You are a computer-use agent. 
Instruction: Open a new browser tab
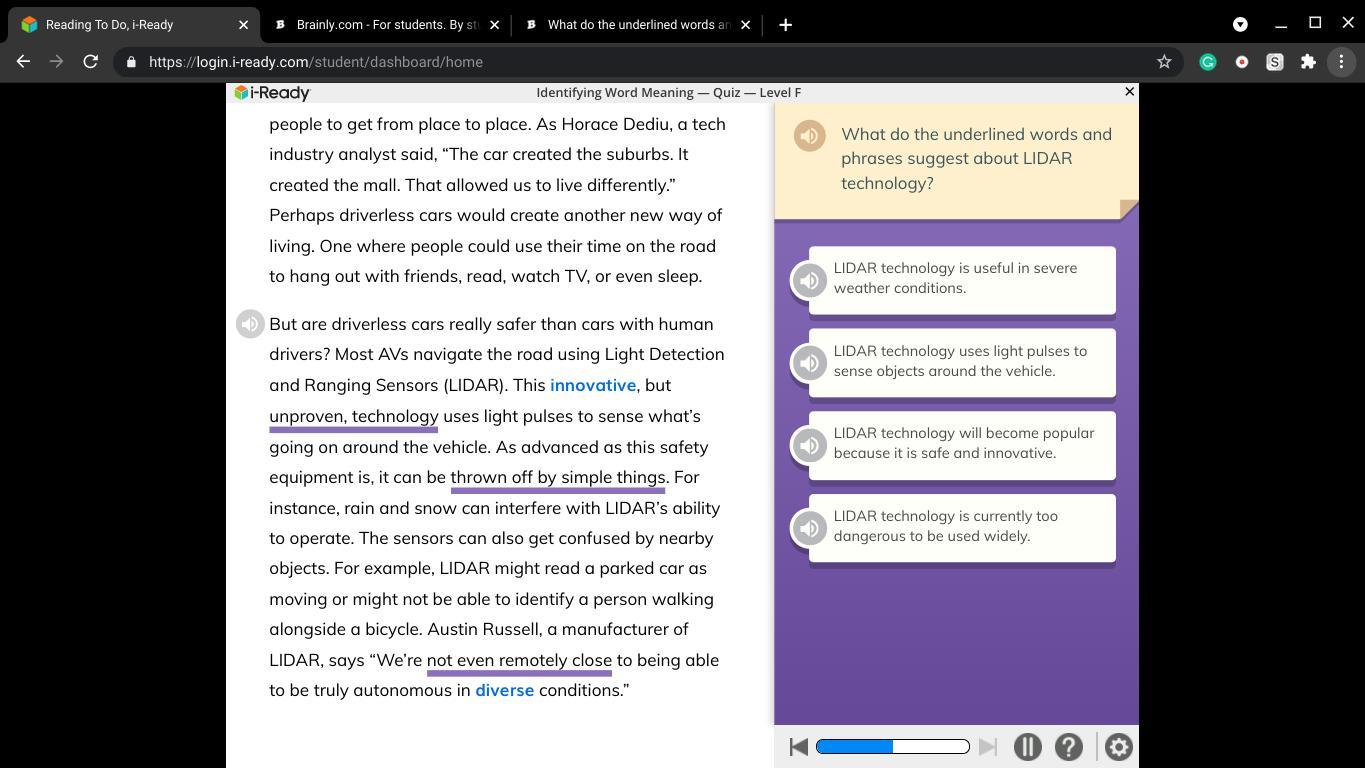click(786, 25)
